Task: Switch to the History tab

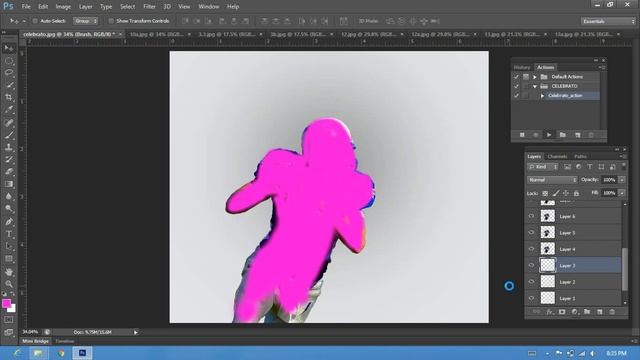Action: [522, 67]
